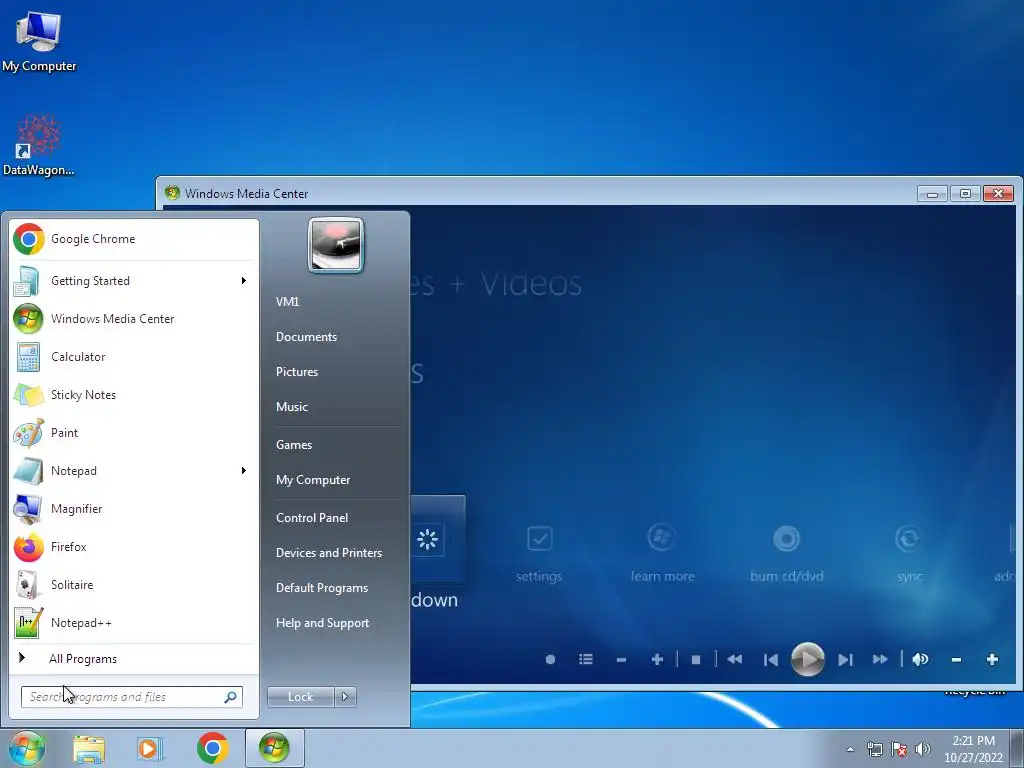Open DataWagon desktop shortcut
This screenshot has height=768, width=1024.
click(39, 145)
